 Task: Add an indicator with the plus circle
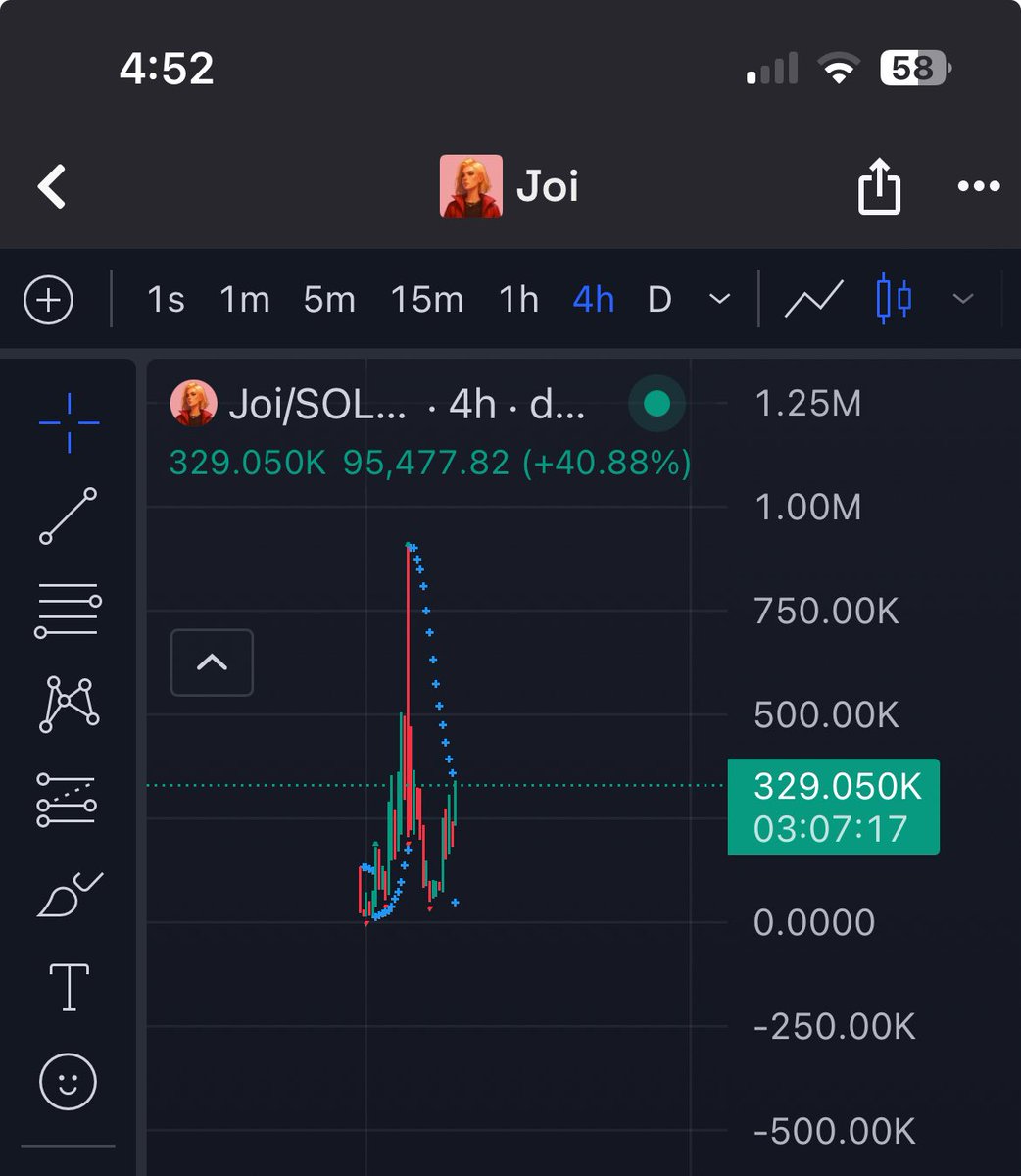click(49, 299)
